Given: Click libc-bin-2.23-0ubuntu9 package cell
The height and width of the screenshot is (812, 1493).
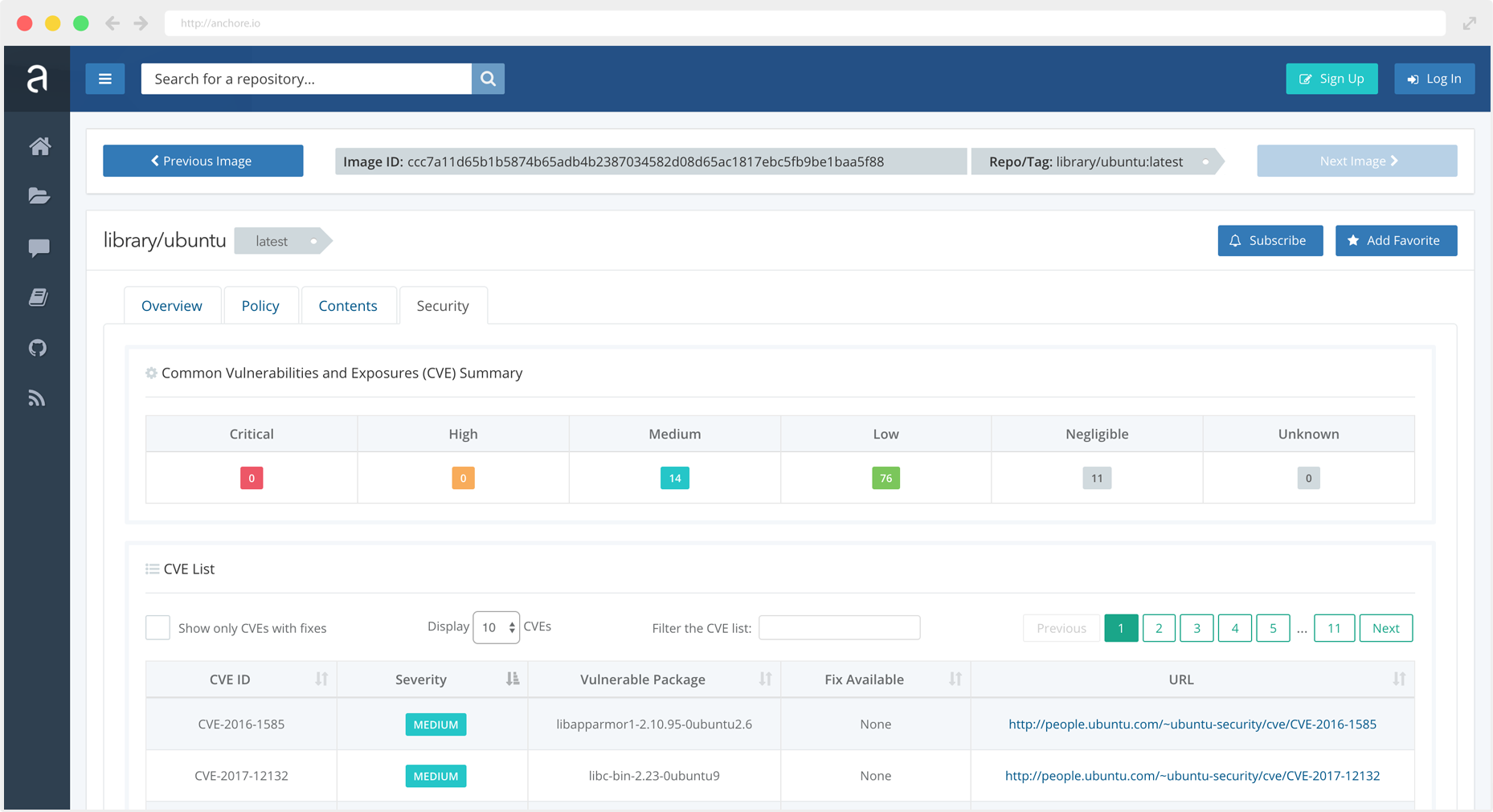Looking at the screenshot, I should tap(654, 775).
